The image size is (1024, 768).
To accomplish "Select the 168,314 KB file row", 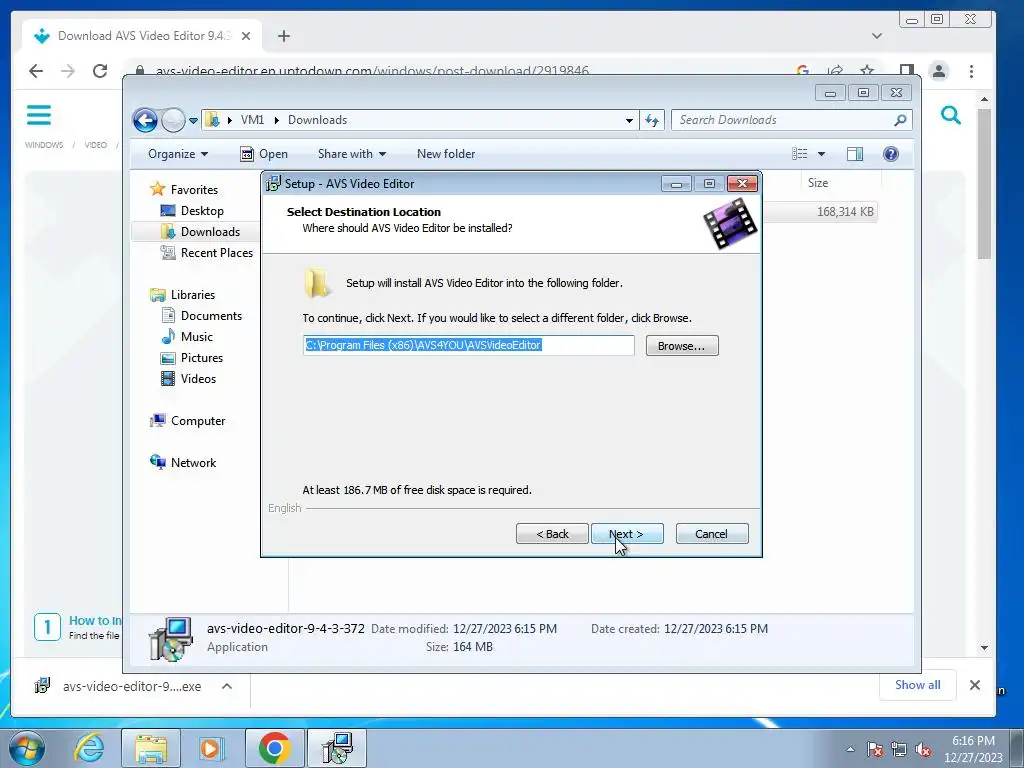I will [x=820, y=212].
